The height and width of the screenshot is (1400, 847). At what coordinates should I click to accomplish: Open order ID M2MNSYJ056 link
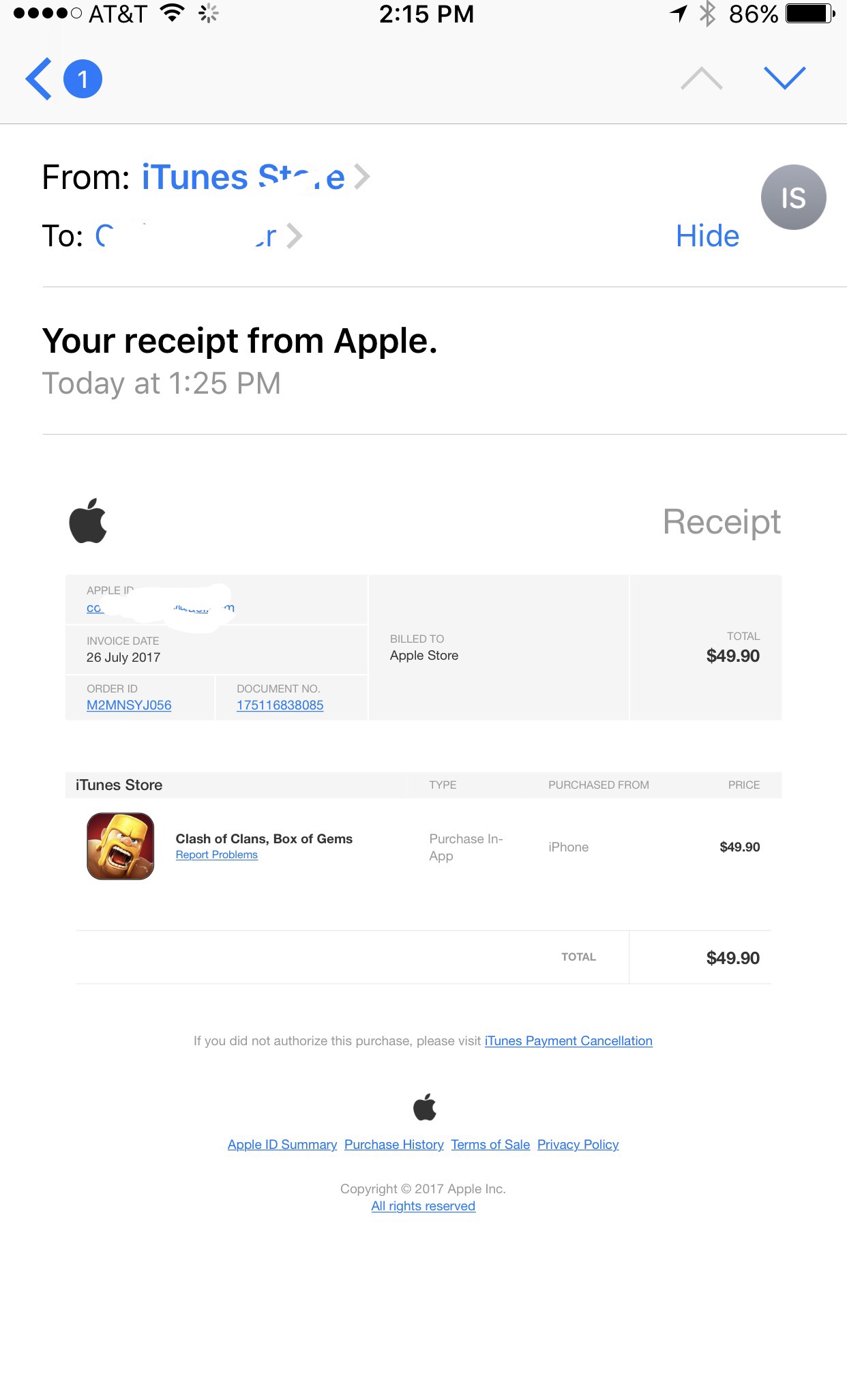(129, 705)
